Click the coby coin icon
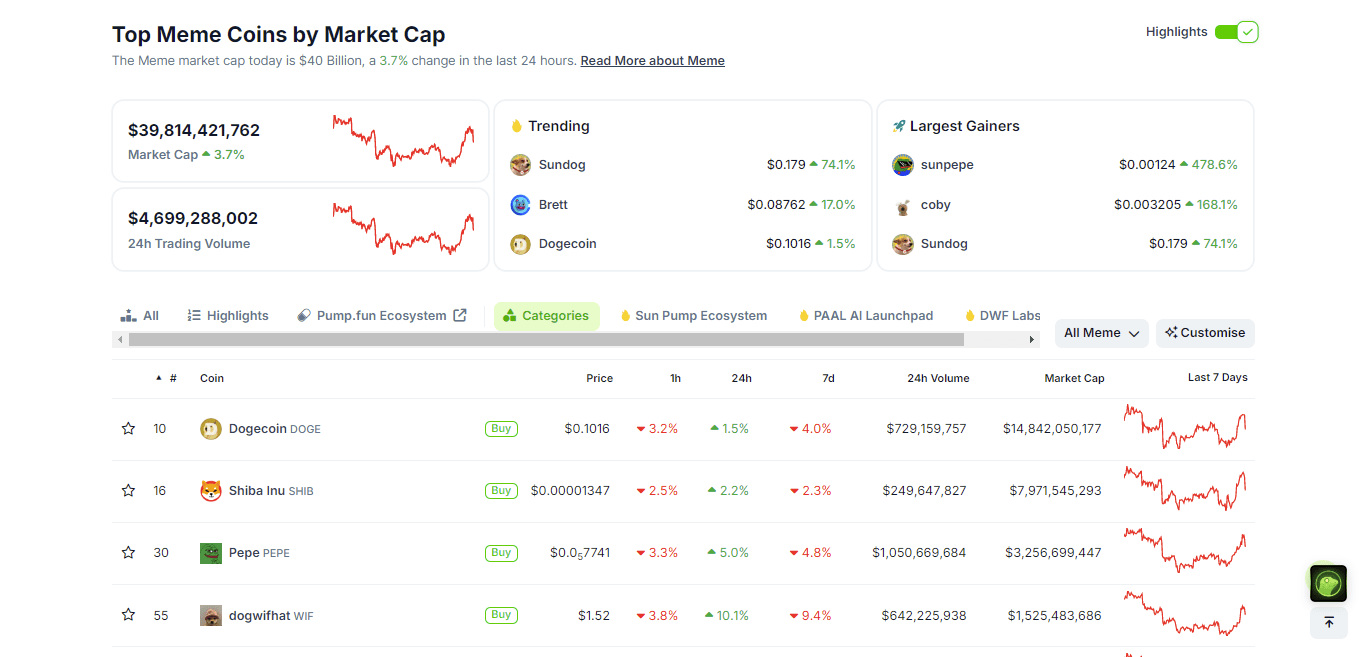This screenshot has height=657, width=1366. [903, 205]
